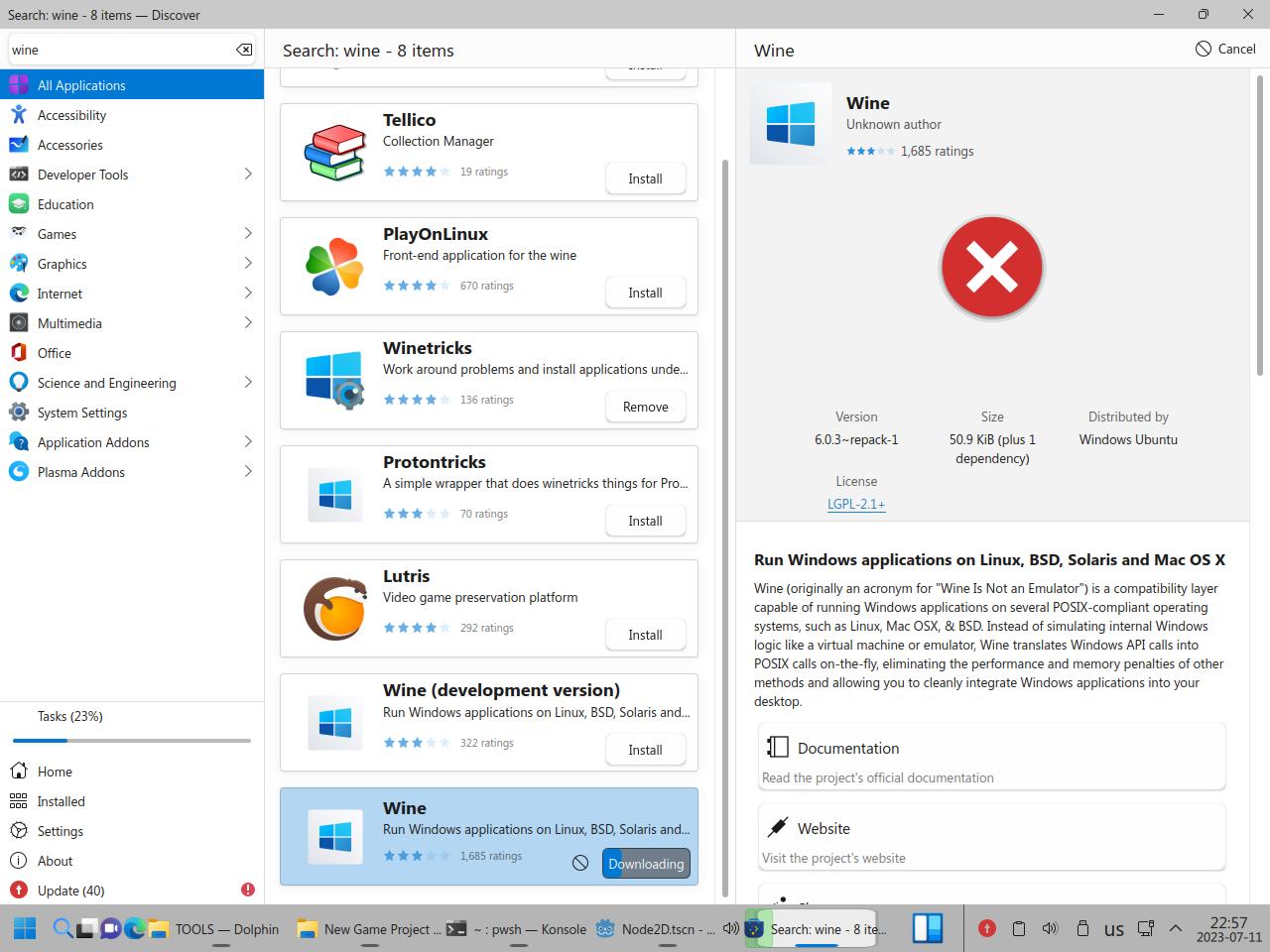Viewport: 1270px width, 952px height.
Task: Open the removable devices tray icon
Action: click(x=1082, y=929)
